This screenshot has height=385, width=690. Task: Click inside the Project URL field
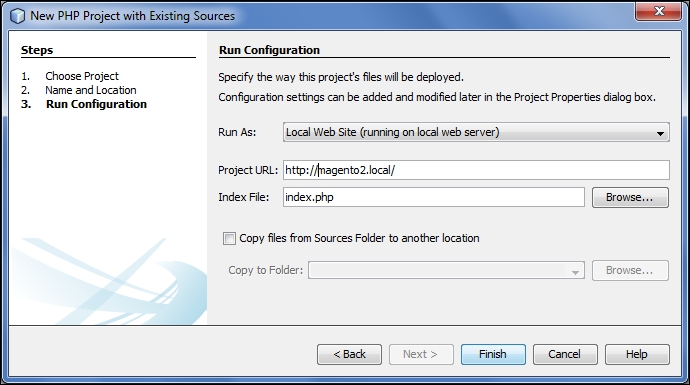[476, 170]
